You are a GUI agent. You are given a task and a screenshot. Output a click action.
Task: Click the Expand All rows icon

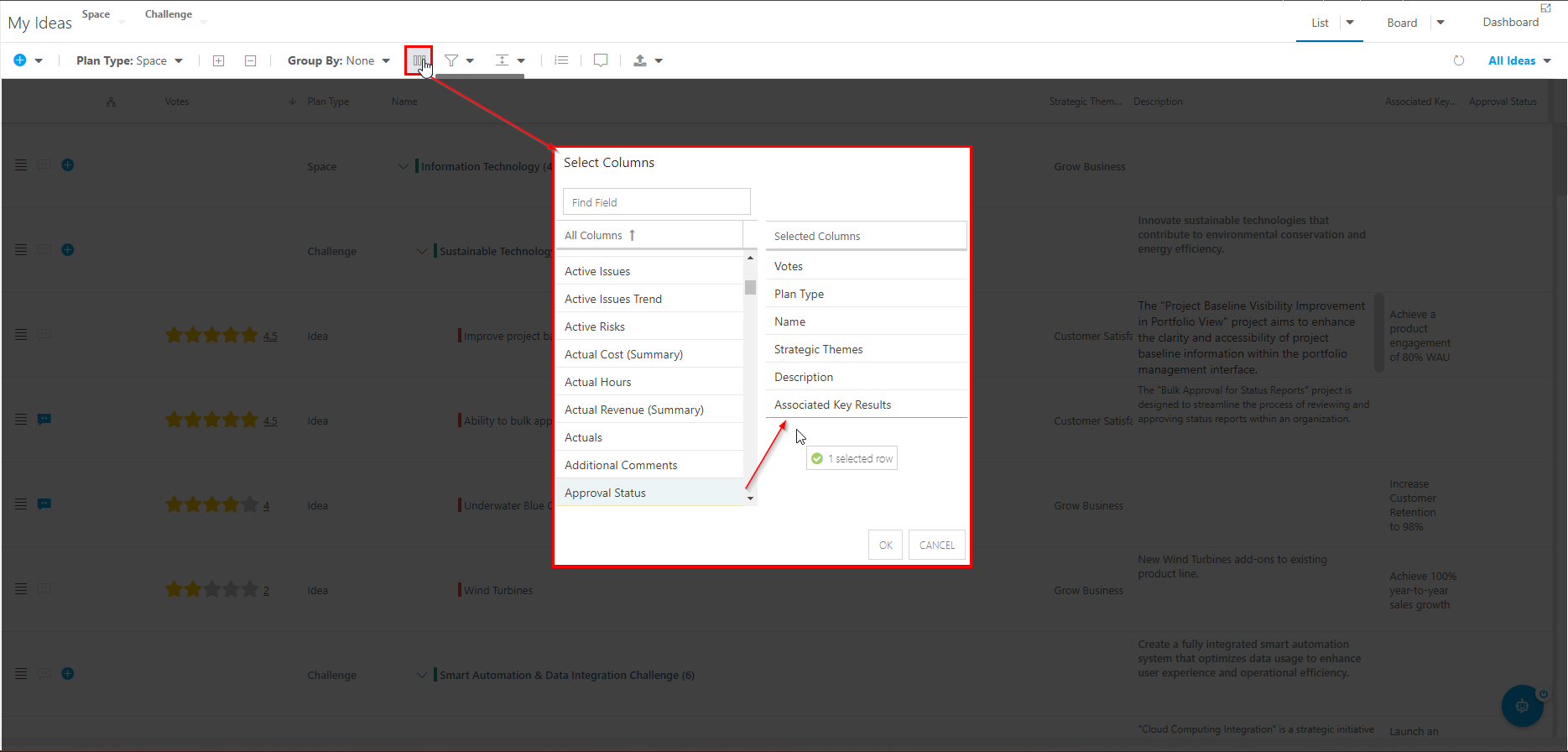click(219, 60)
